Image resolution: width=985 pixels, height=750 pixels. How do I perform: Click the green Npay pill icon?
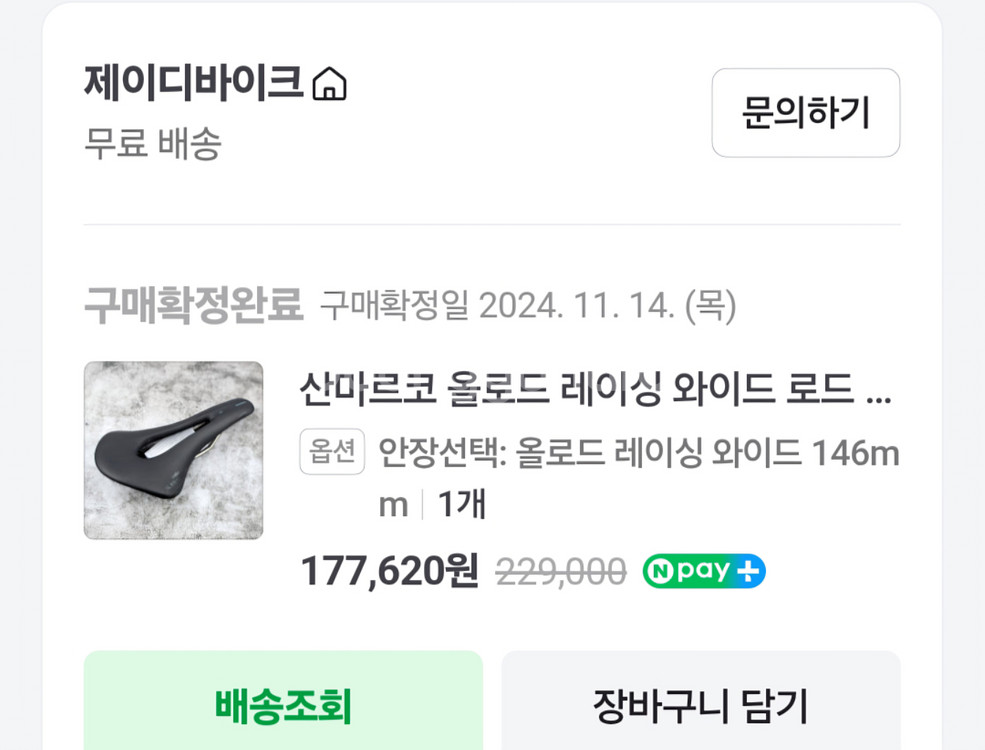click(703, 571)
